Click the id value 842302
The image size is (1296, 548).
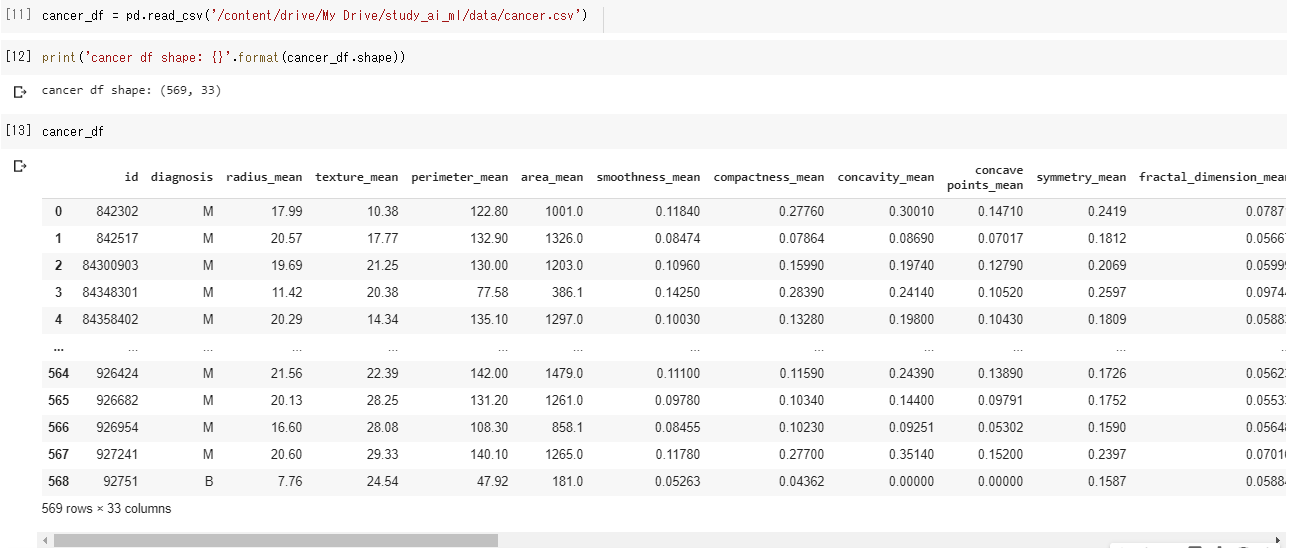(117, 212)
